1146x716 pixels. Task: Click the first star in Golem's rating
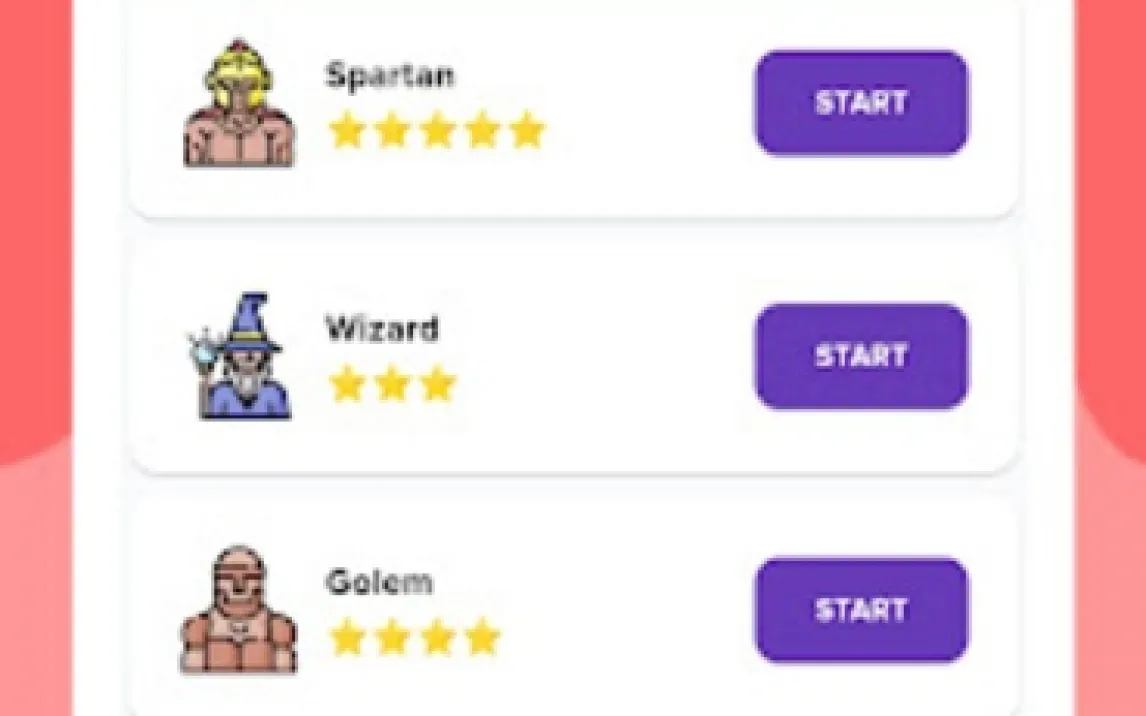(347, 637)
